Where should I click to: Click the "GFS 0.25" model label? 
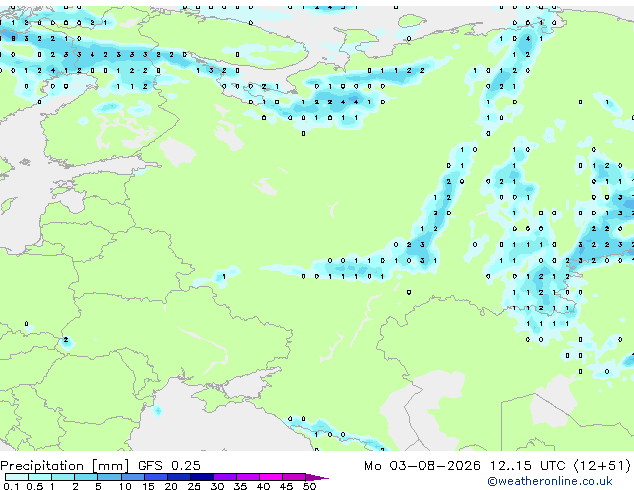pyautogui.click(x=169, y=466)
